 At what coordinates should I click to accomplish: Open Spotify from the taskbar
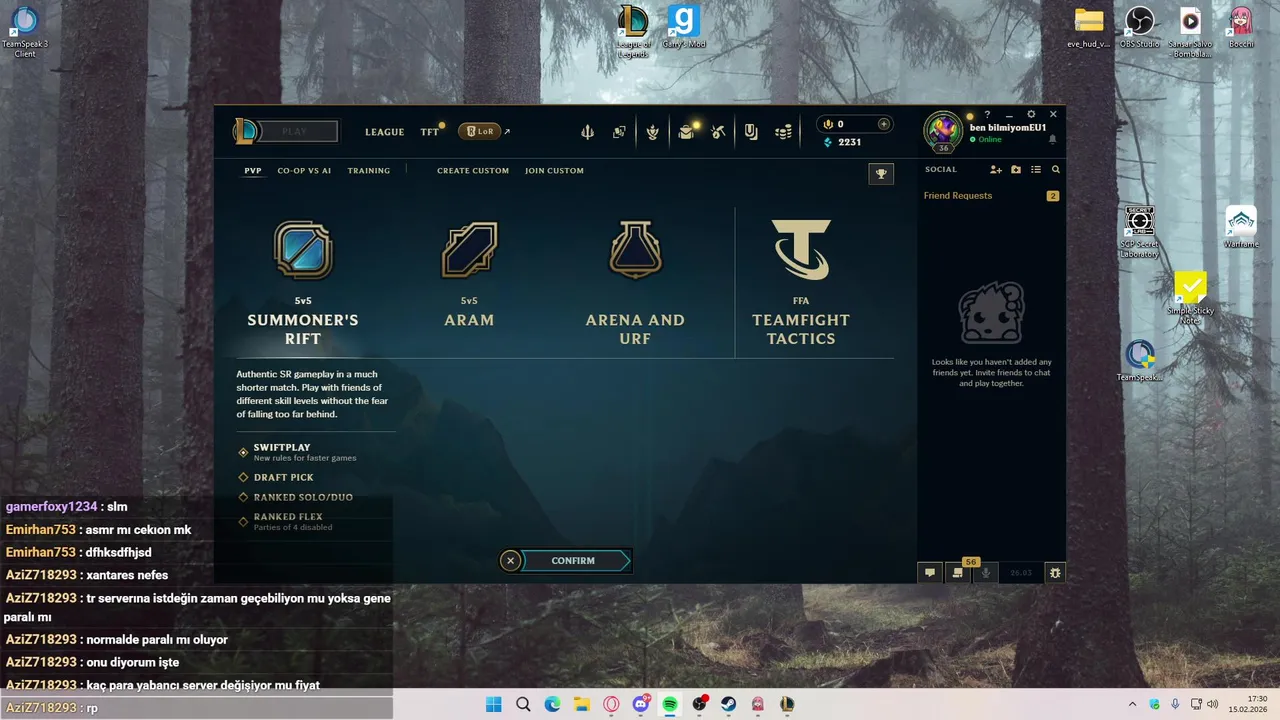670,704
